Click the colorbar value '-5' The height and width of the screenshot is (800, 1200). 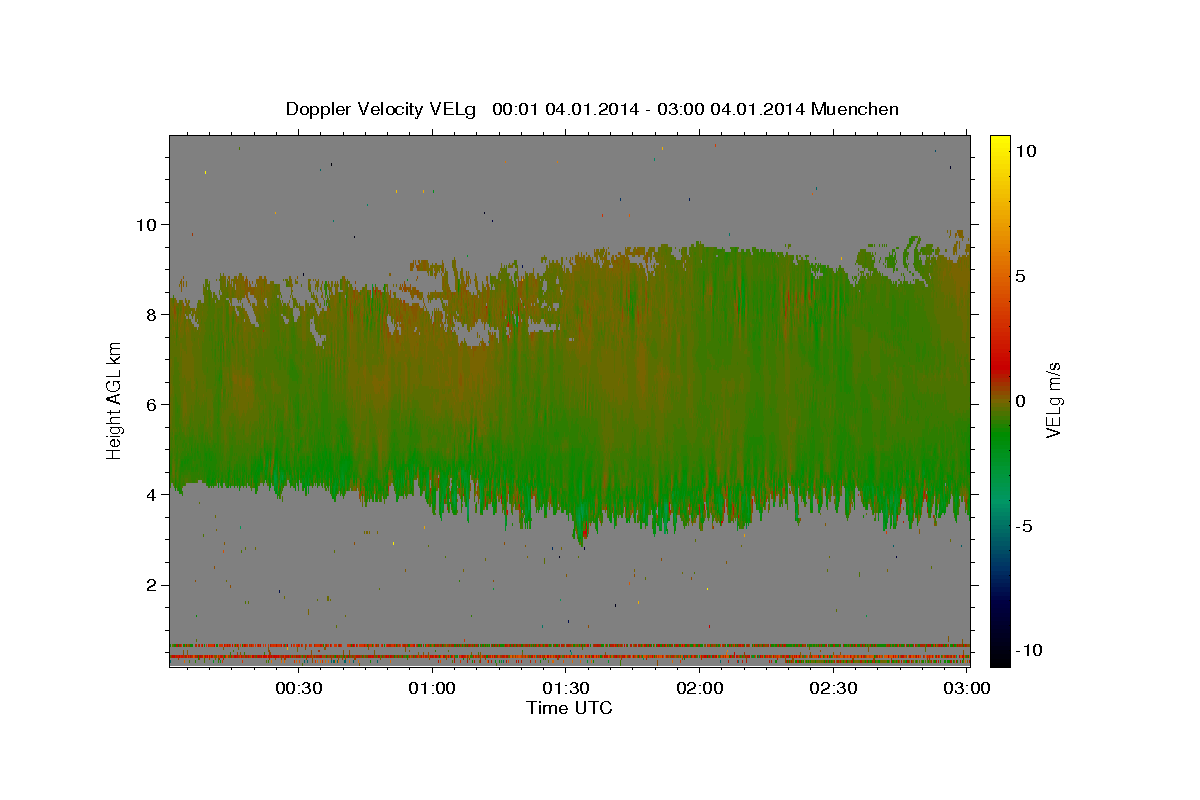pyautogui.click(x=1025, y=526)
